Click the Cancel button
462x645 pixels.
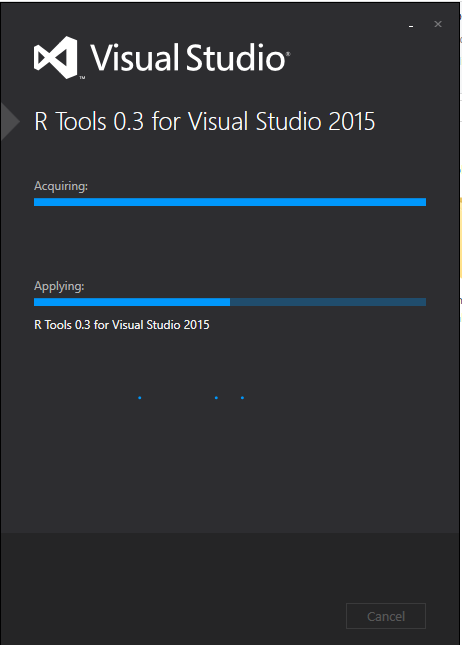pos(385,616)
